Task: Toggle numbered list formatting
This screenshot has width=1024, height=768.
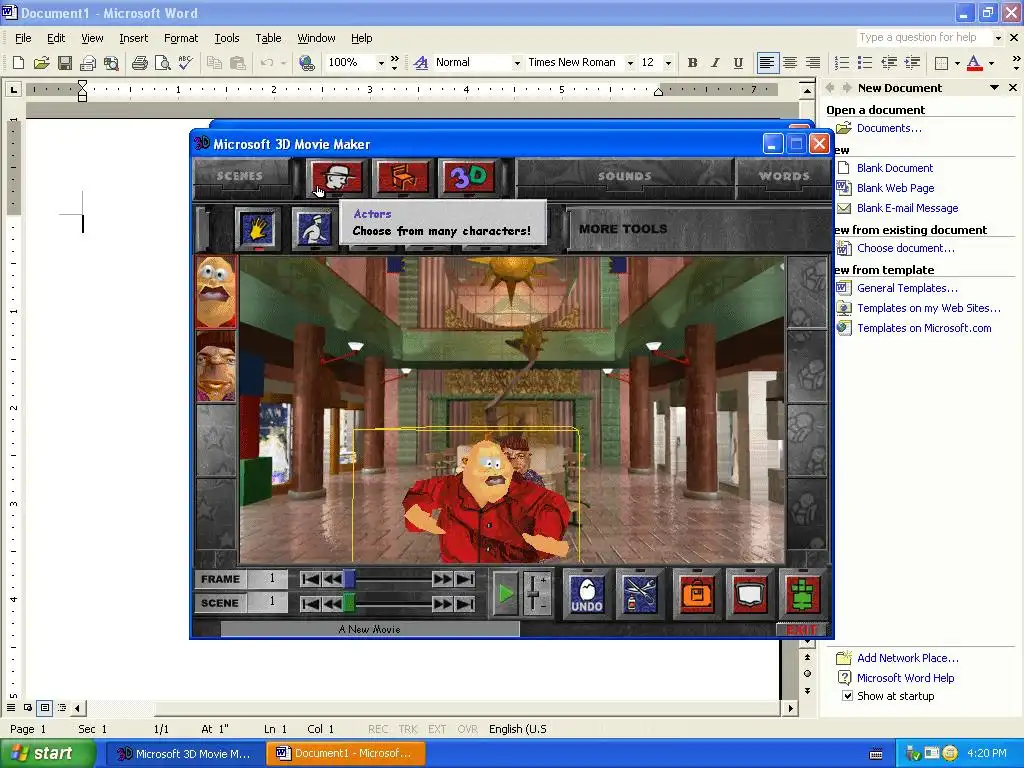Action: pyautogui.click(x=842, y=63)
